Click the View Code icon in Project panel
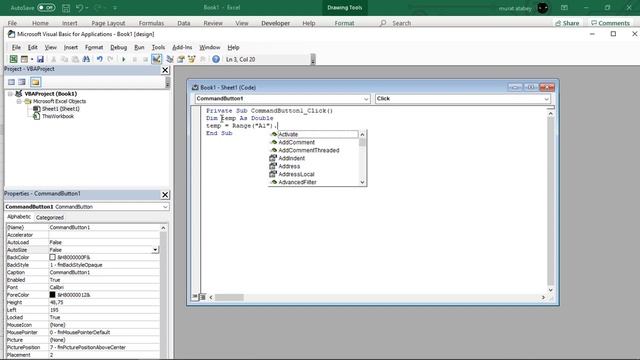The image size is (640, 360). tap(11, 82)
